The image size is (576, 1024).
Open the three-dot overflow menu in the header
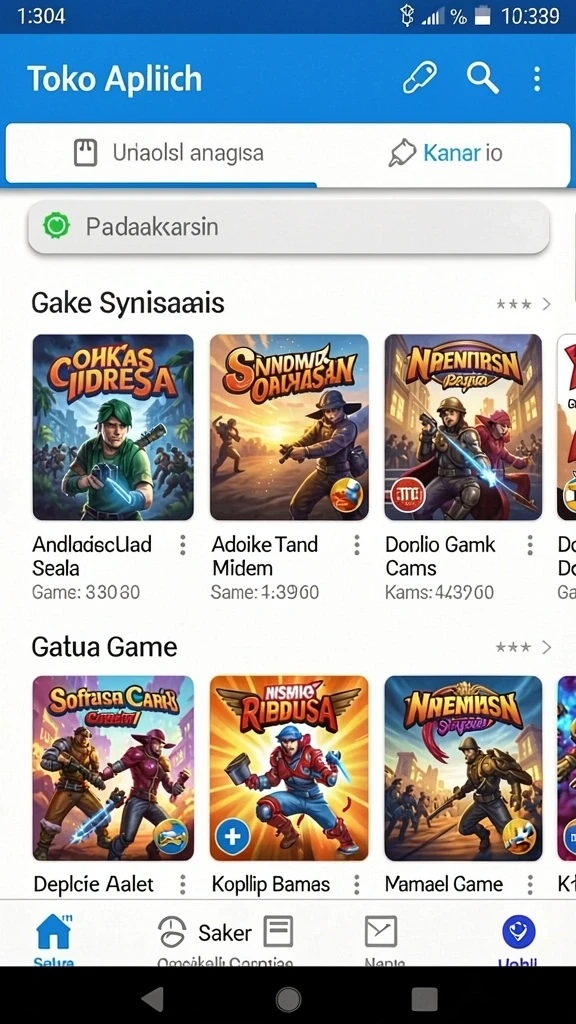coord(537,79)
